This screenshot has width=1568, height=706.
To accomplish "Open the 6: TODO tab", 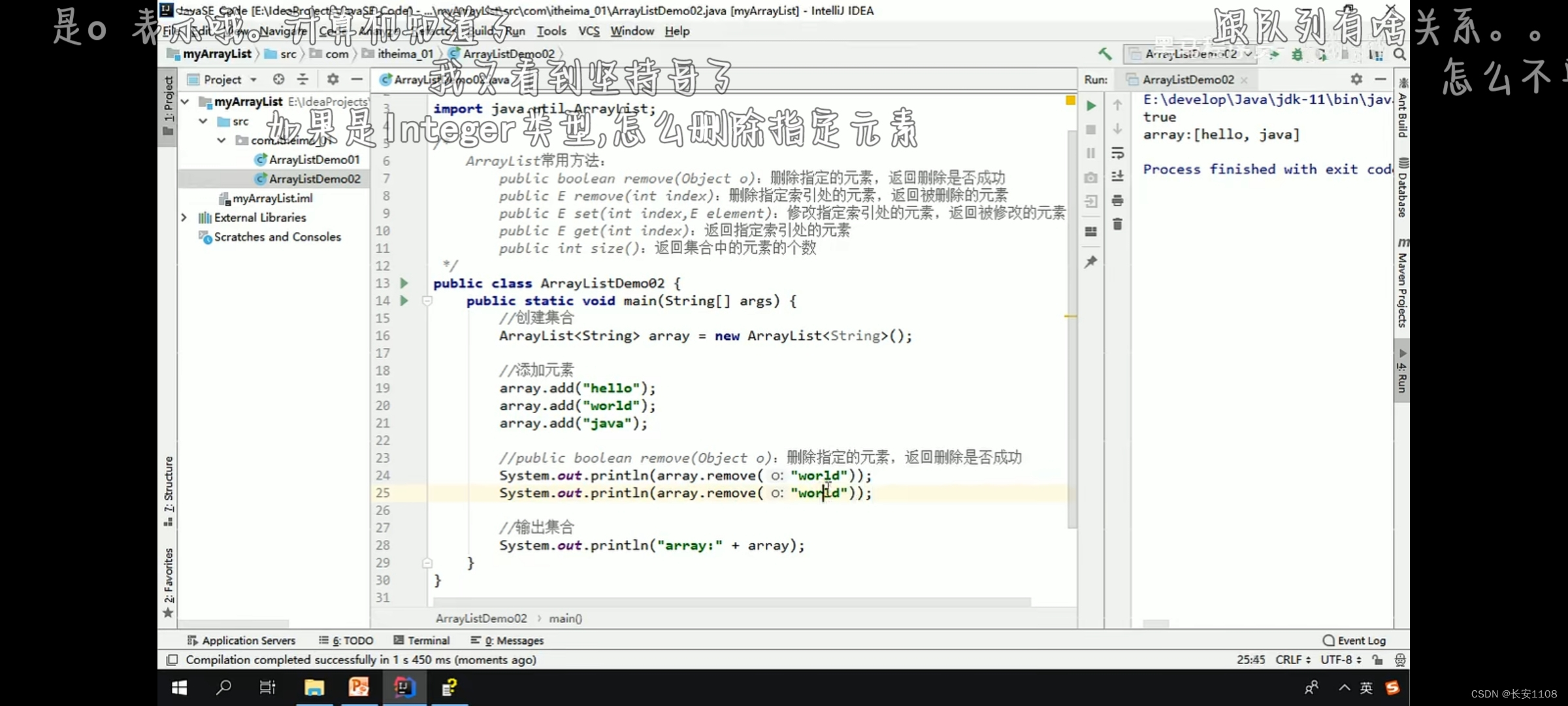I will (346, 641).
